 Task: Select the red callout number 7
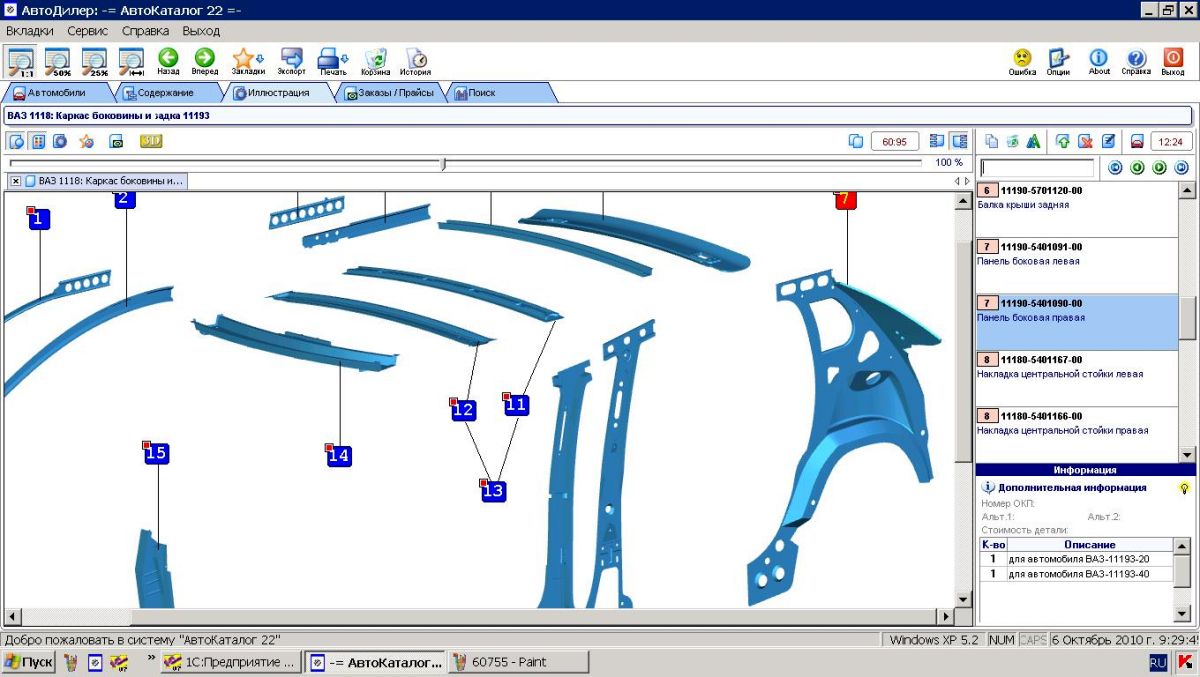[x=846, y=199]
